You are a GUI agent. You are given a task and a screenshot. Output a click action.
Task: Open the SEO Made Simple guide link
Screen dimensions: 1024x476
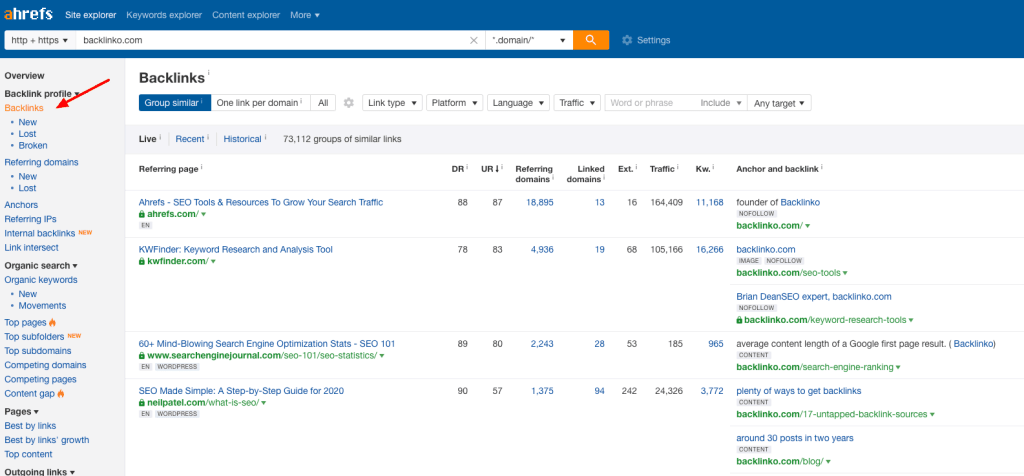241,391
